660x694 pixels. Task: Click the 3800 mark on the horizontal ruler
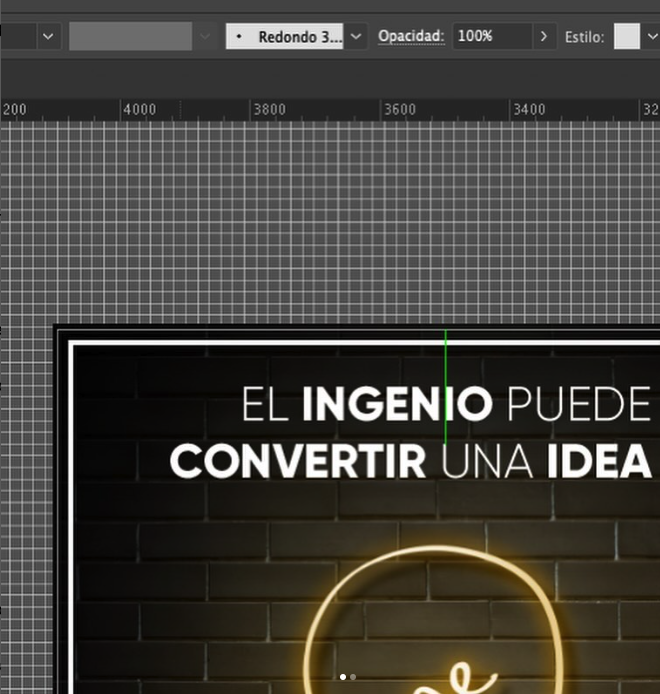[268, 110]
